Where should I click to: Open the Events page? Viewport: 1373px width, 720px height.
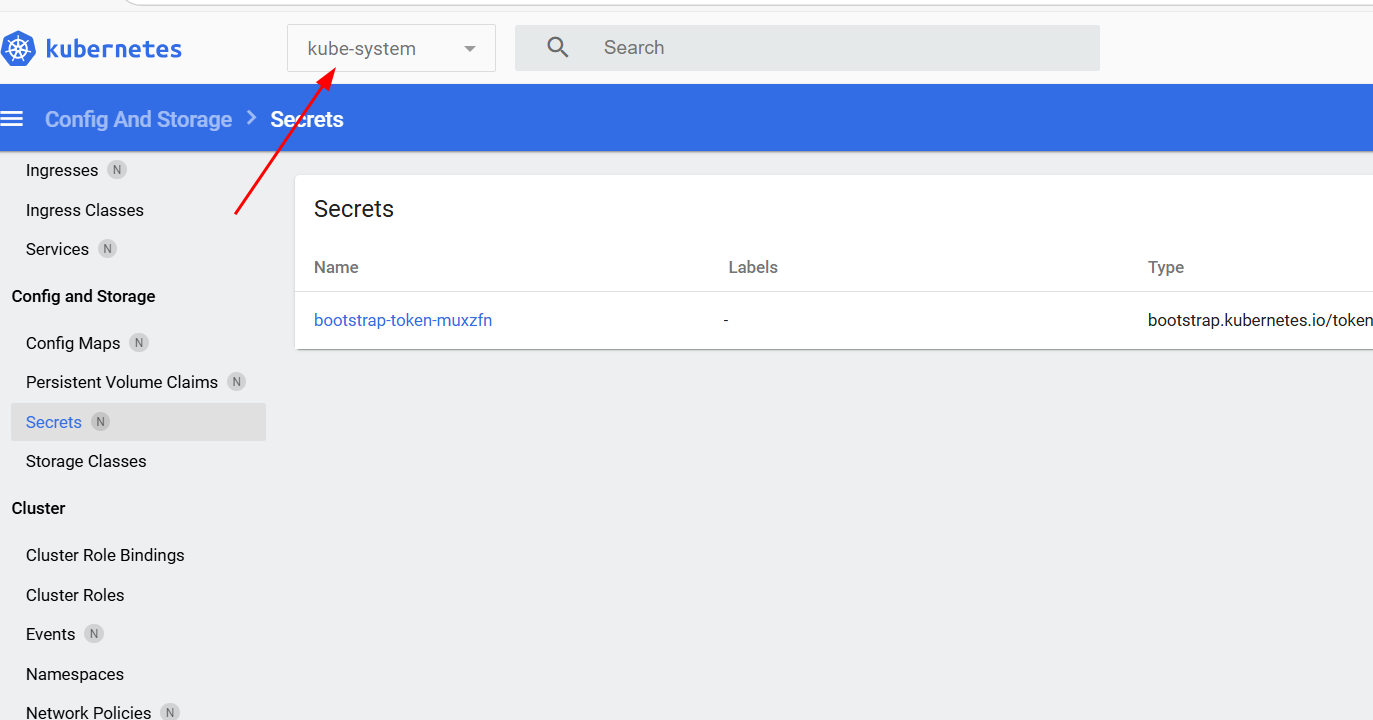(x=50, y=634)
